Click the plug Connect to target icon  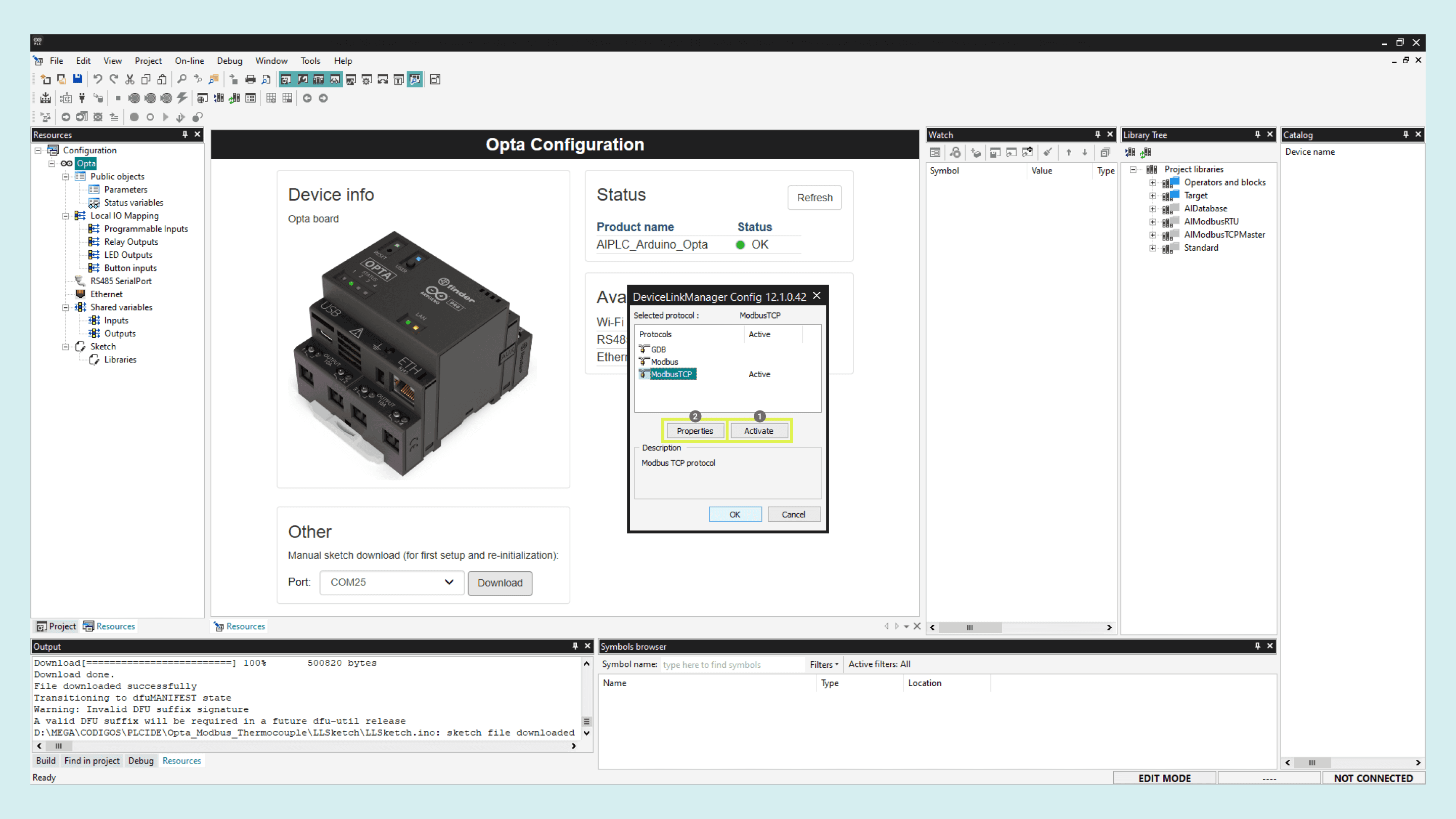[82, 99]
